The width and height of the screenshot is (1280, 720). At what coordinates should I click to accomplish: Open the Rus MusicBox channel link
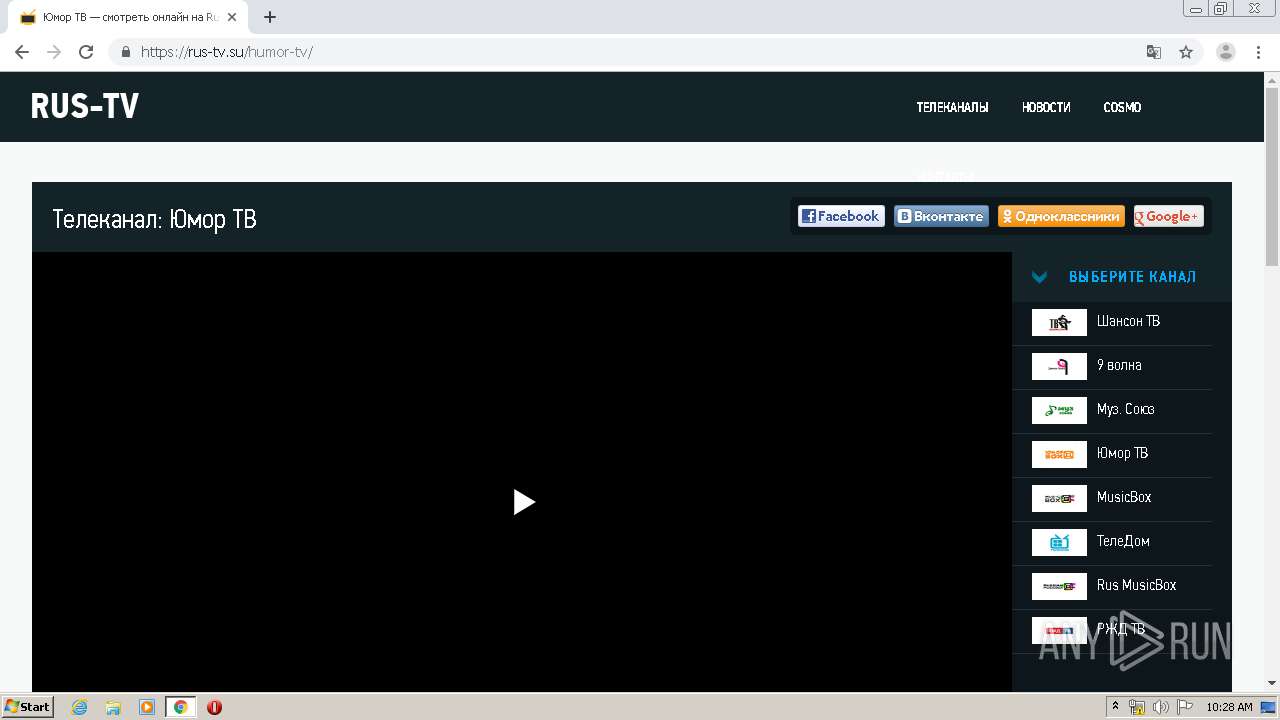1136,585
